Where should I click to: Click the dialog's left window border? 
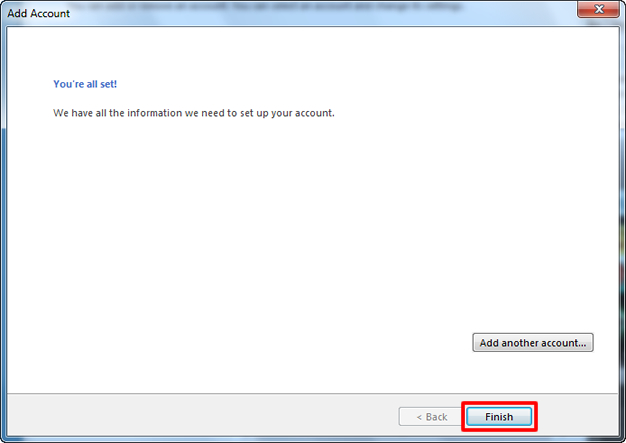(x=3, y=230)
